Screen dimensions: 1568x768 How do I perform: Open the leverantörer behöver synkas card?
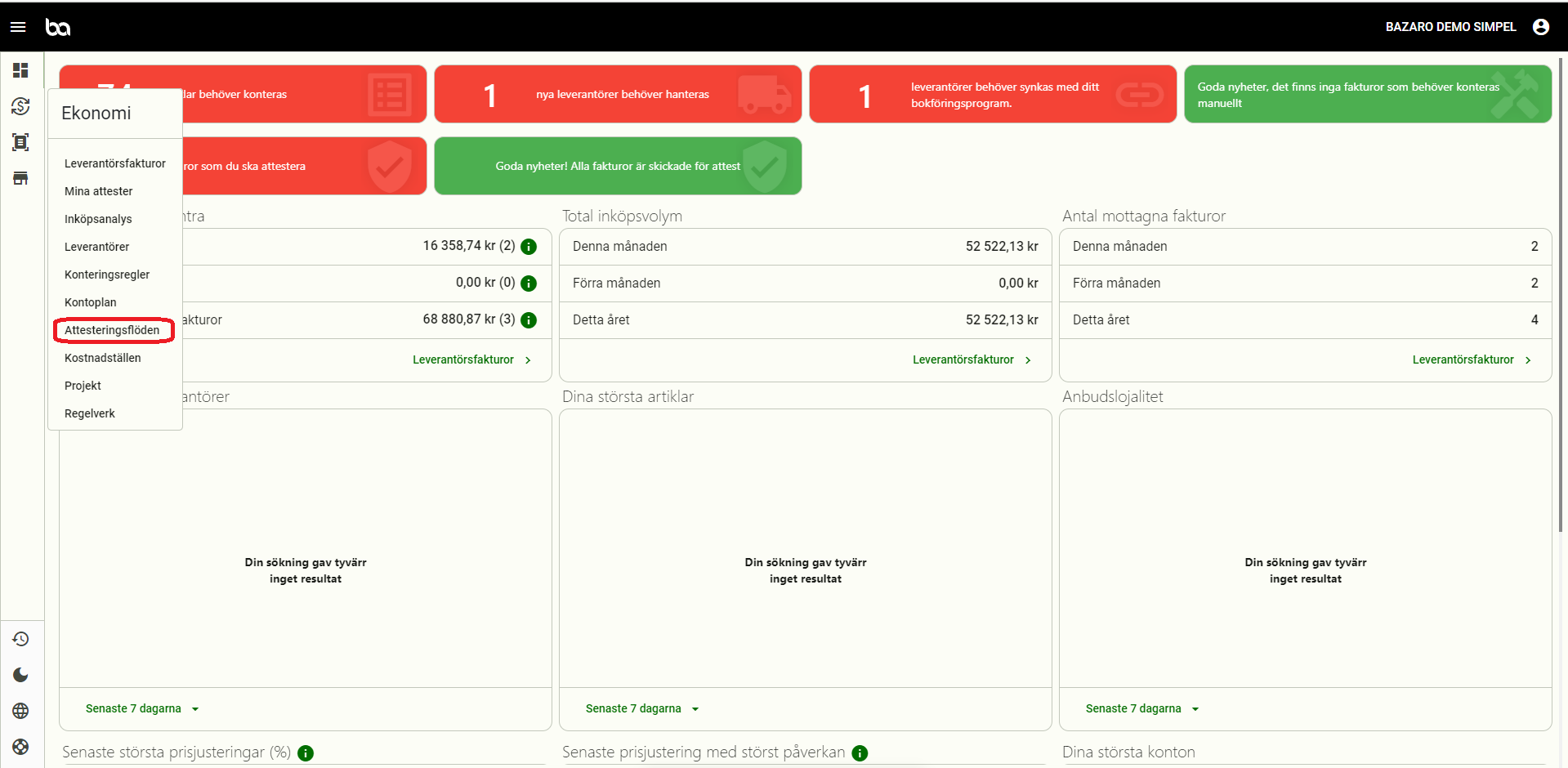point(993,94)
